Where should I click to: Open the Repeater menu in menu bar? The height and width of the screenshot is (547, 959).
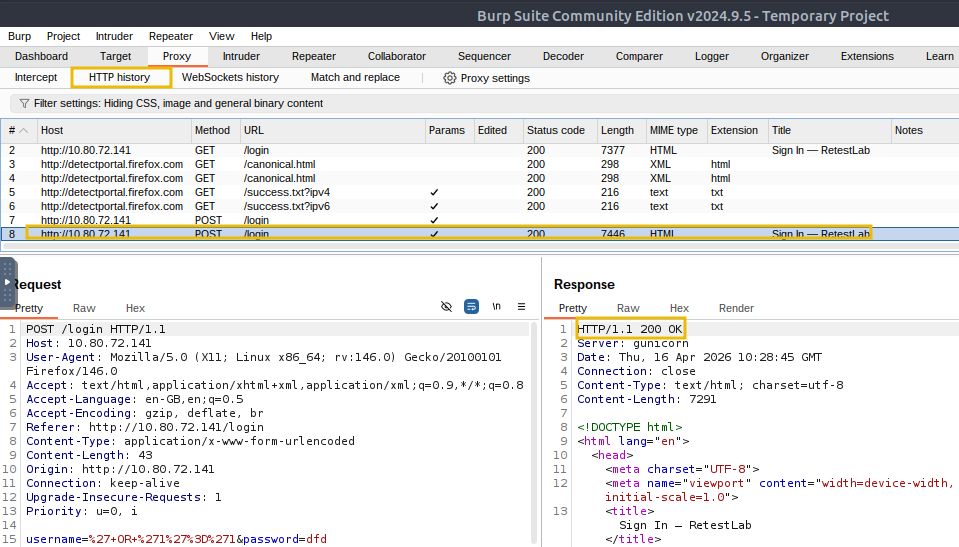171,36
